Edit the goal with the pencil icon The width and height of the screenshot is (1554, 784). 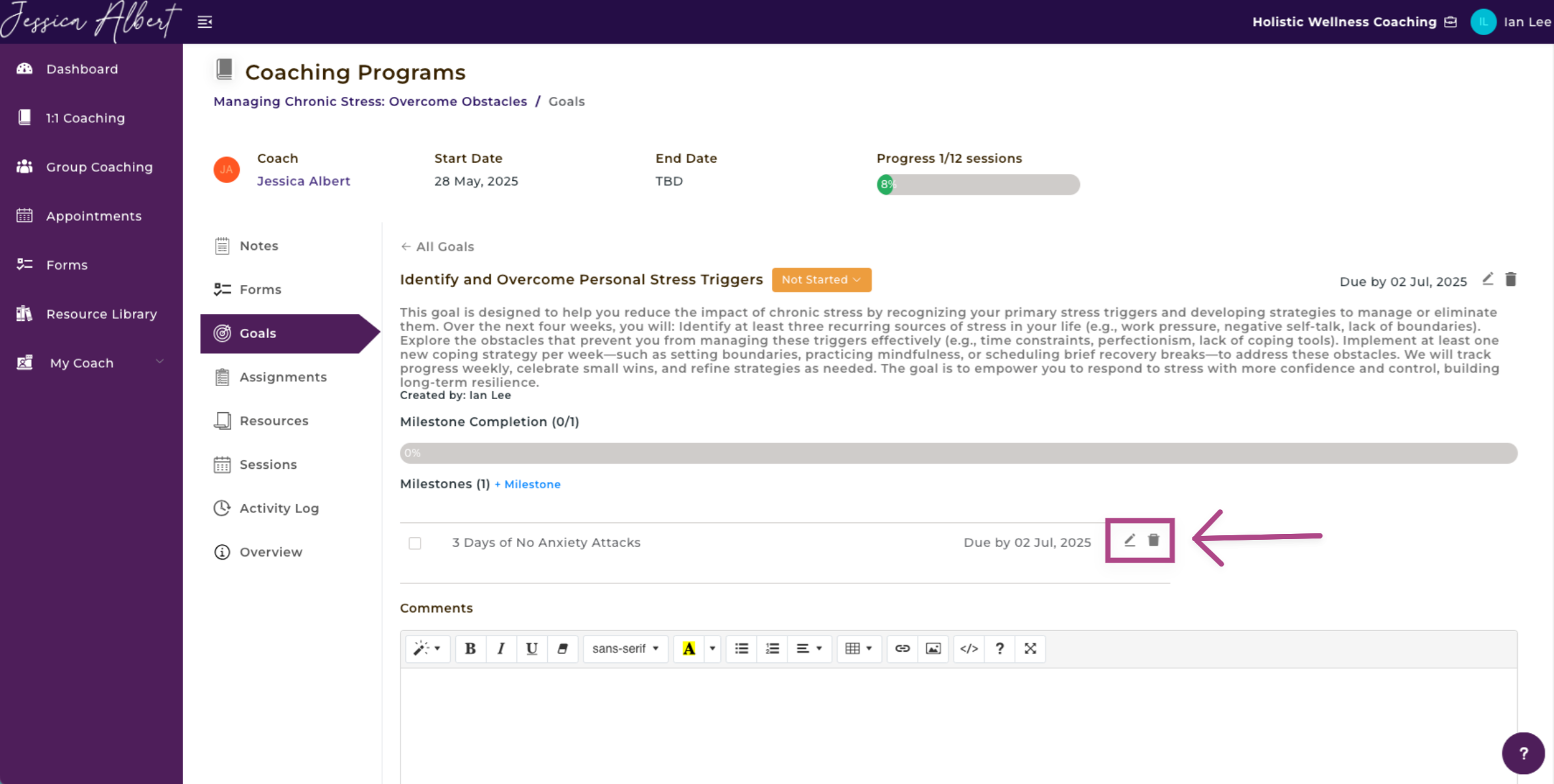click(x=1488, y=279)
